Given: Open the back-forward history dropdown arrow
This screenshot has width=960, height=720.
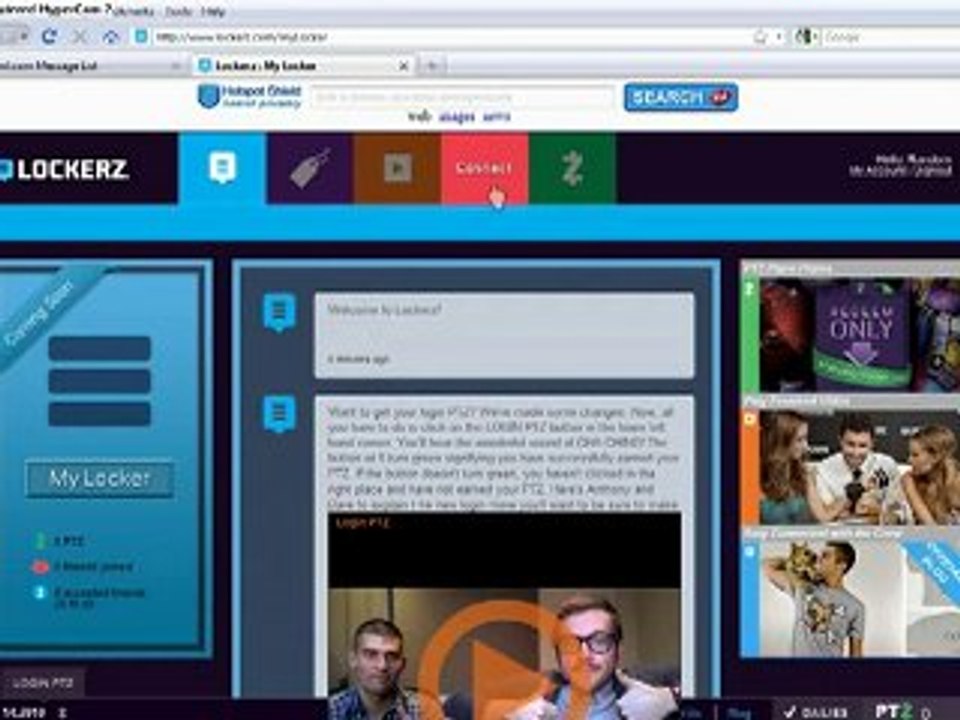Looking at the screenshot, I should [24, 37].
